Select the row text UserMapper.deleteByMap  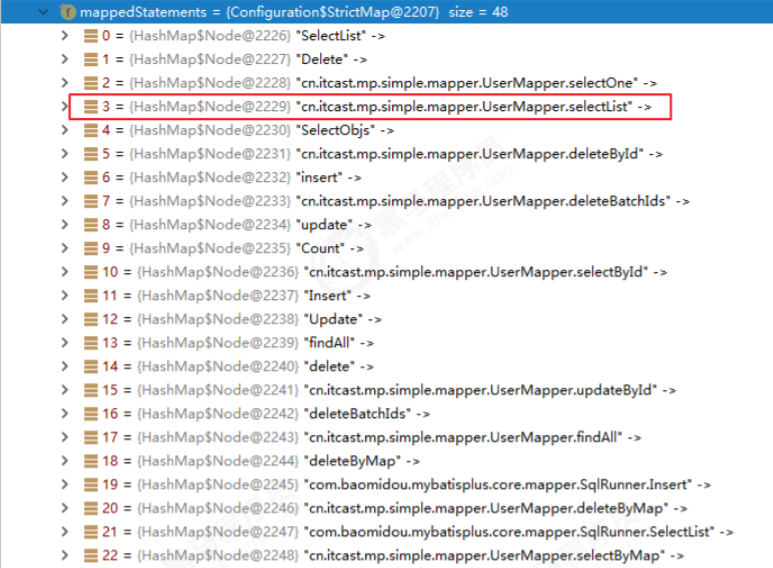395,509
